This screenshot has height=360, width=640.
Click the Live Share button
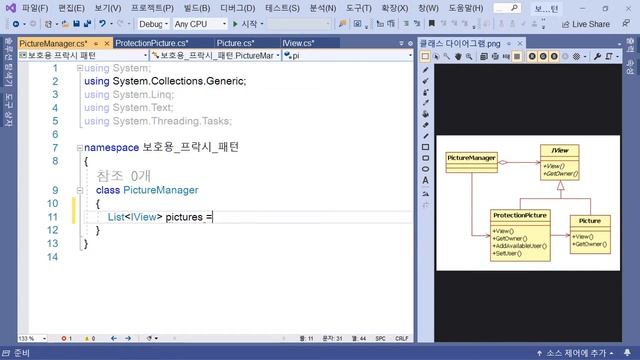tap(586, 24)
